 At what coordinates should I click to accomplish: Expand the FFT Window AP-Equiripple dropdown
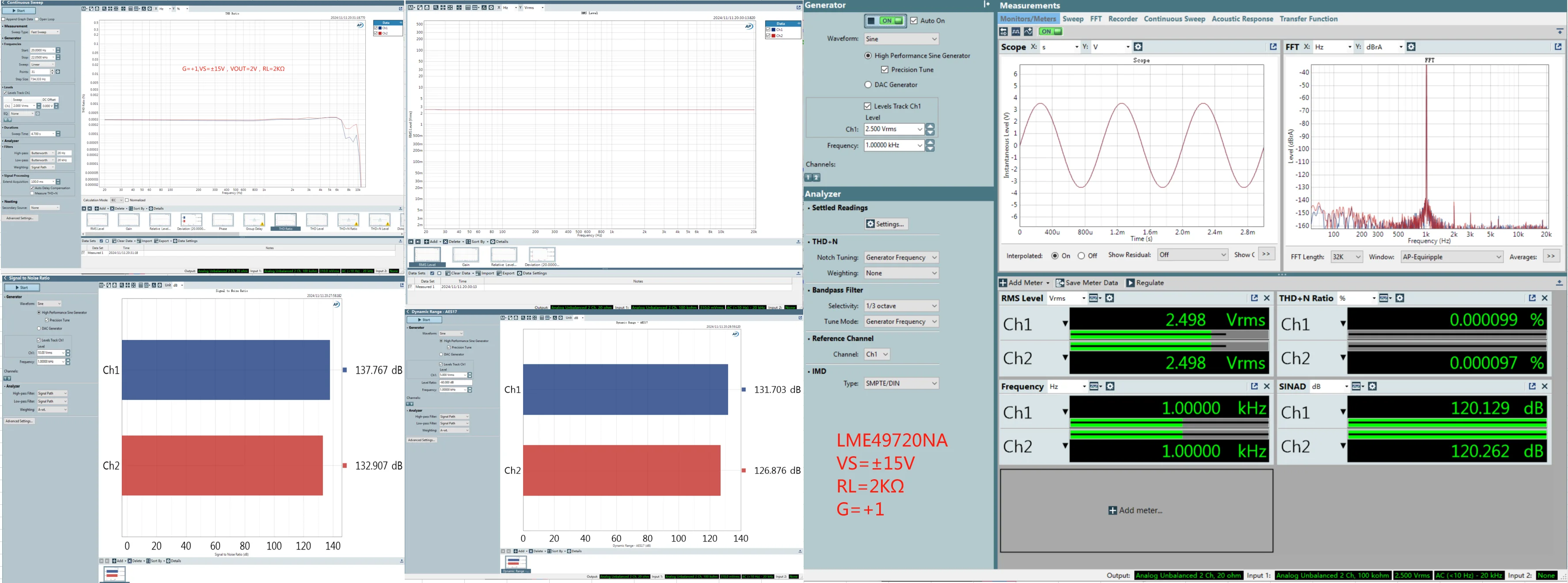[x=1452, y=257]
